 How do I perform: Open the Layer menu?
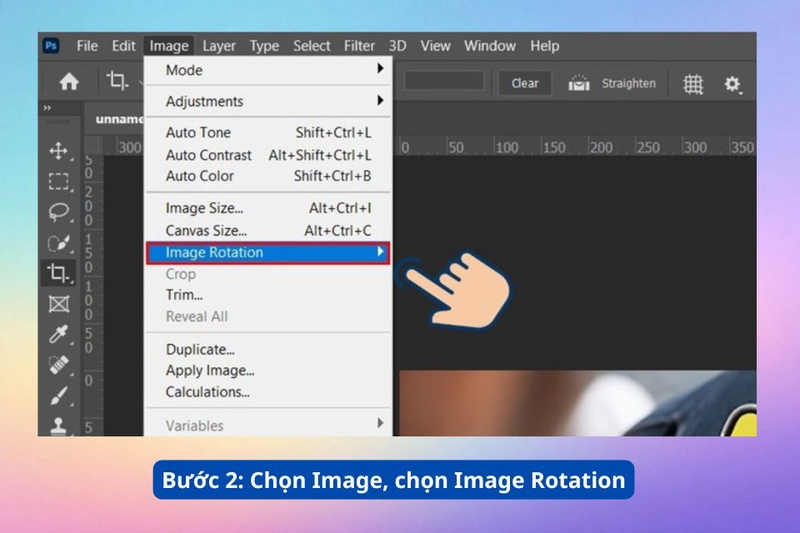coord(219,46)
